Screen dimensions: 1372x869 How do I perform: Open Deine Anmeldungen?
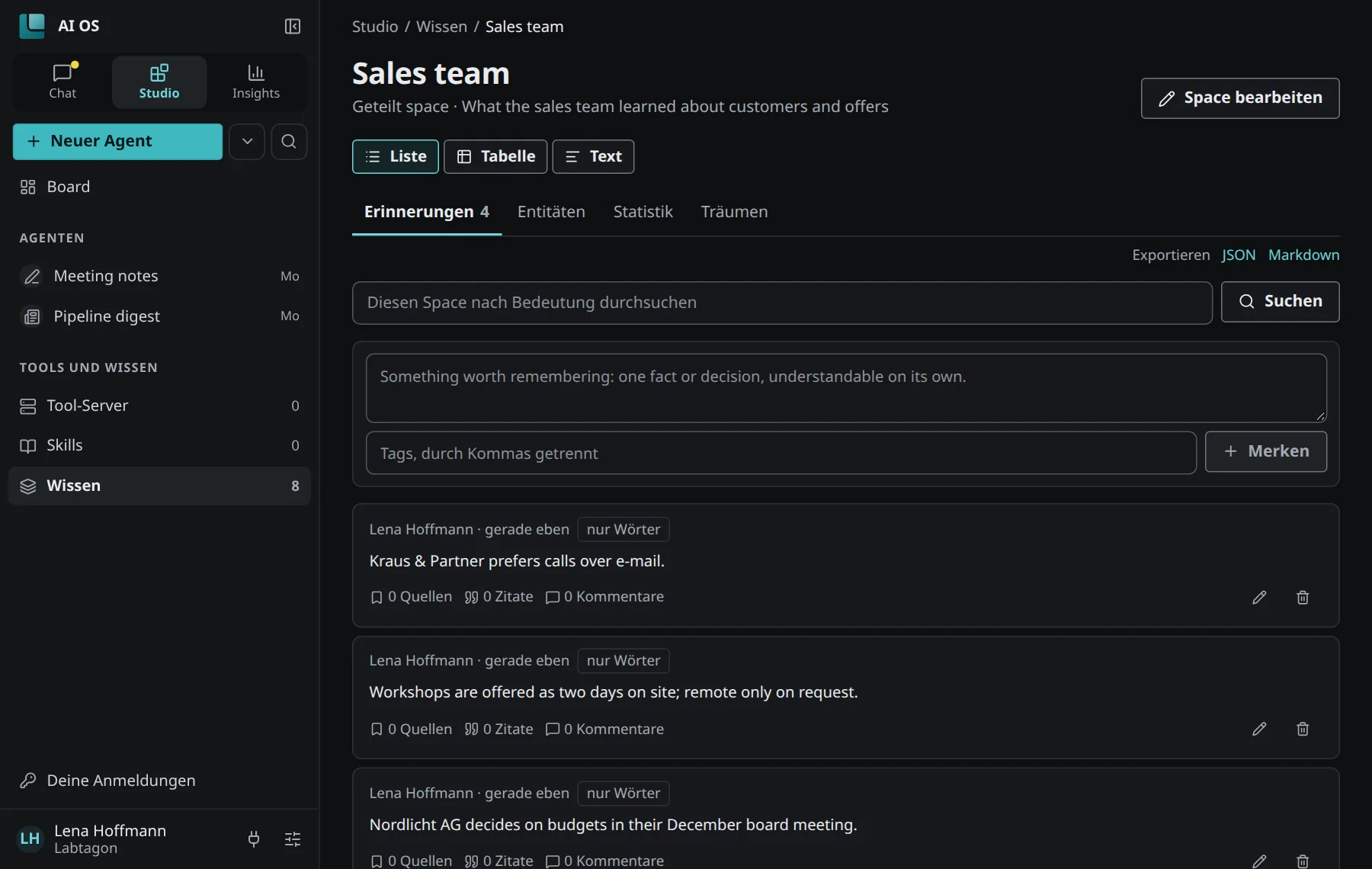point(159,781)
